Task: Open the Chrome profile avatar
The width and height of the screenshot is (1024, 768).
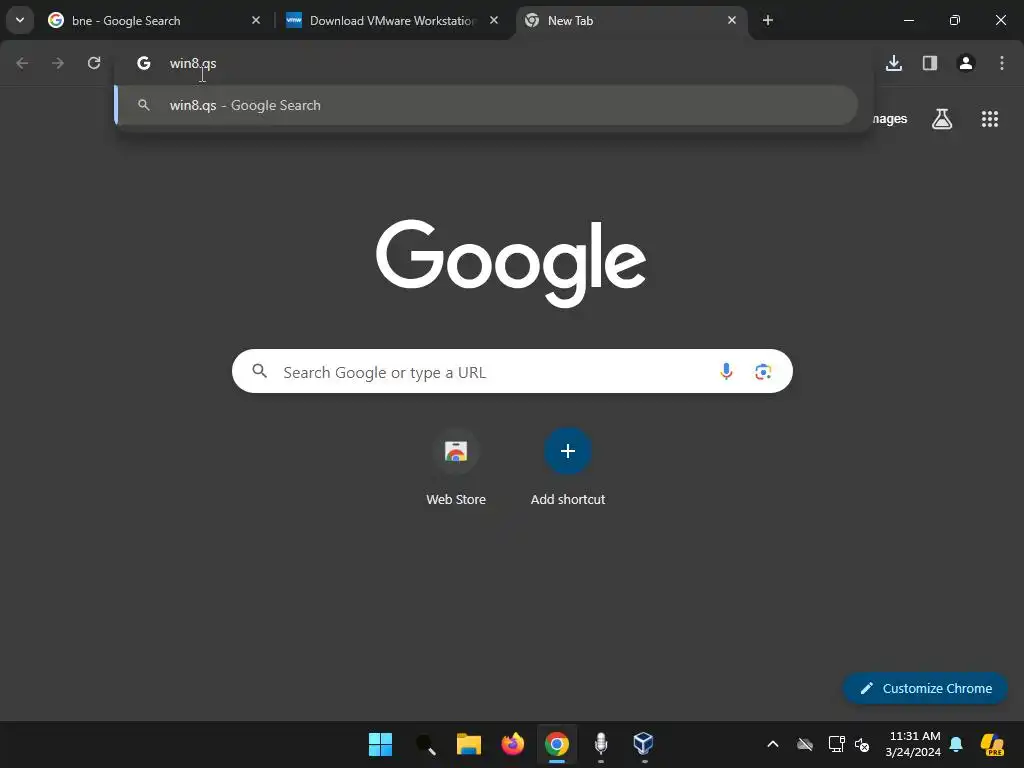Action: click(966, 63)
